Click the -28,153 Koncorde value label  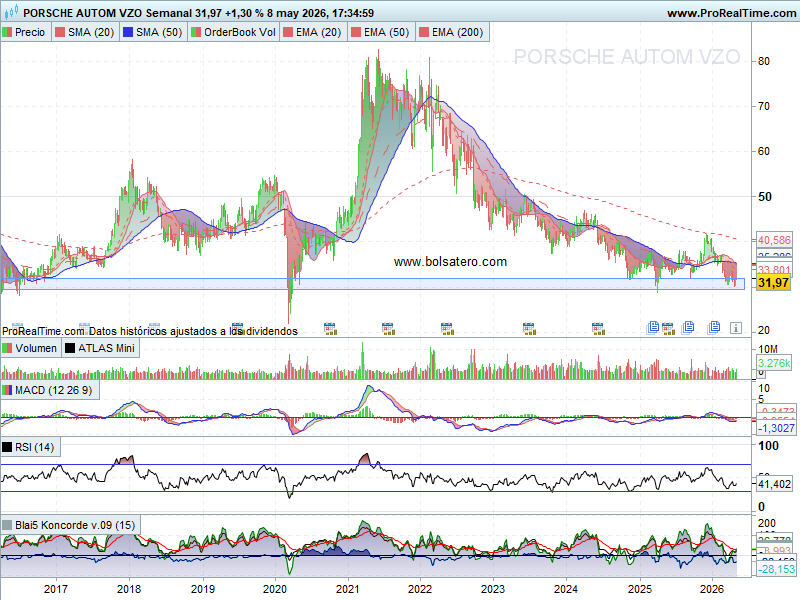[x=776, y=569]
